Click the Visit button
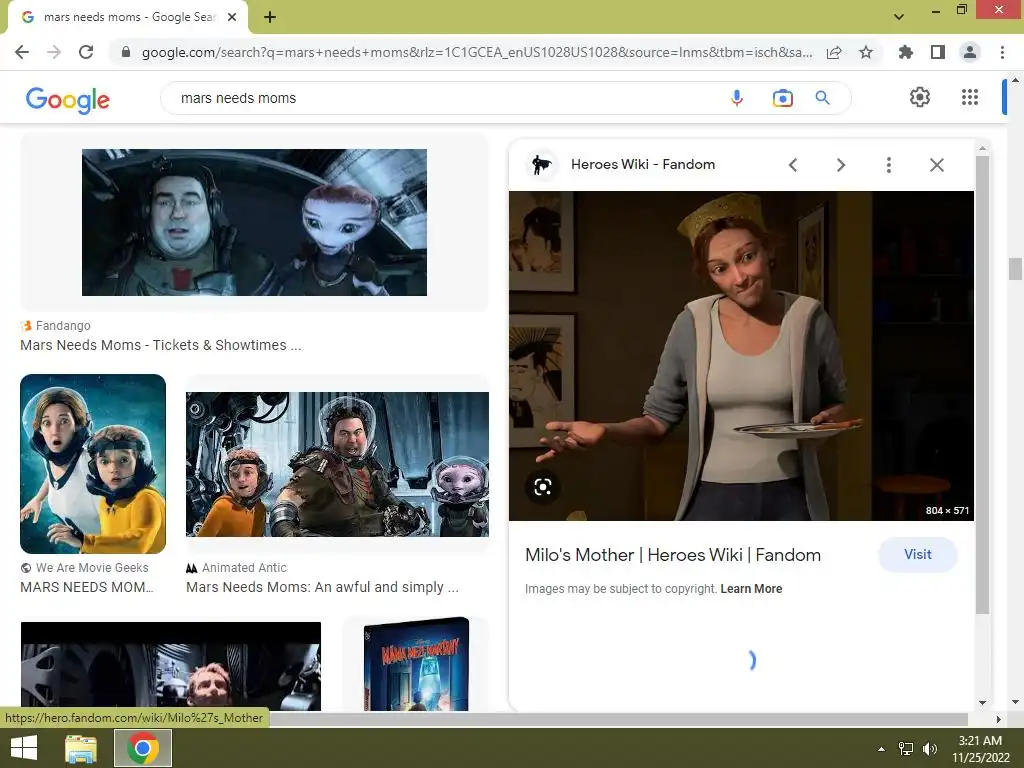The height and width of the screenshot is (768, 1024). [x=918, y=554]
